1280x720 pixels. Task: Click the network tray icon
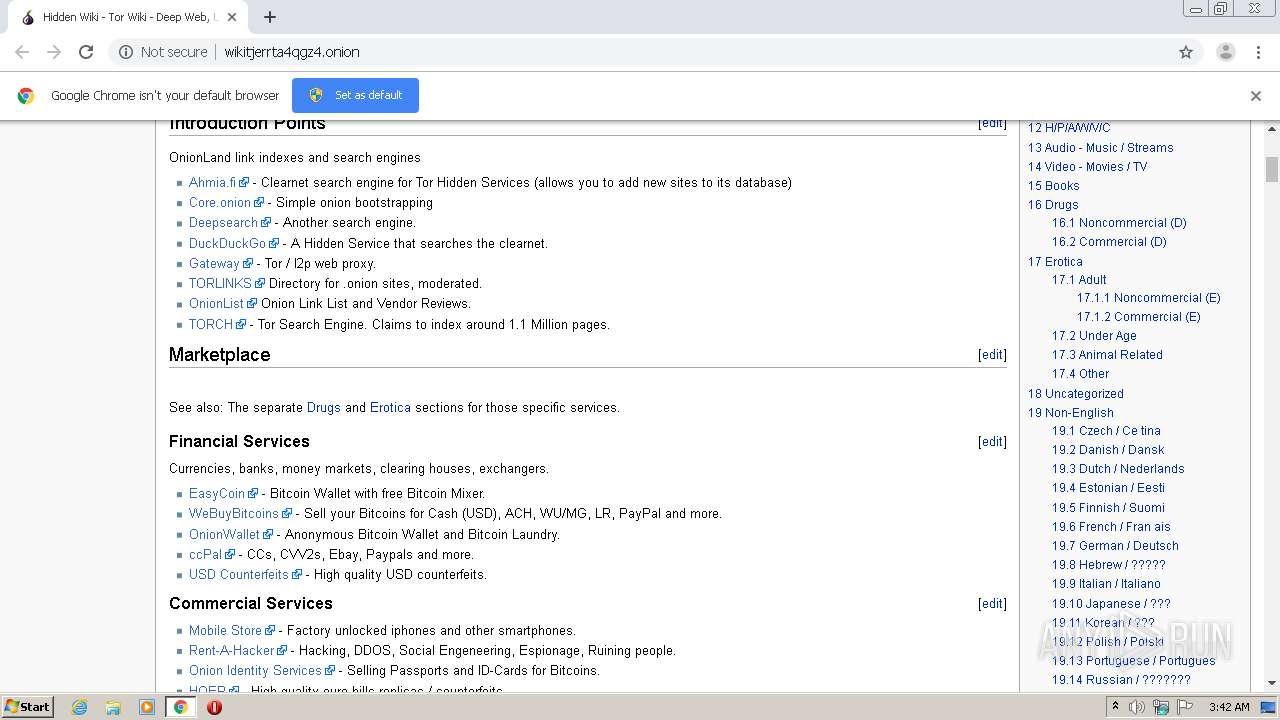(1161, 707)
